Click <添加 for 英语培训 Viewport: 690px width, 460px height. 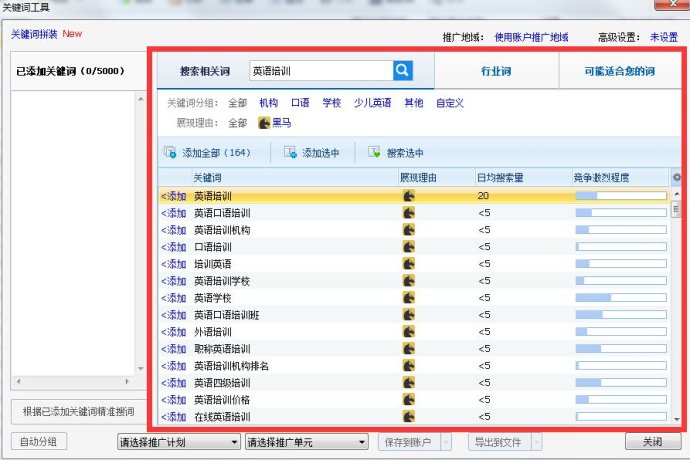click(x=174, y=196)
